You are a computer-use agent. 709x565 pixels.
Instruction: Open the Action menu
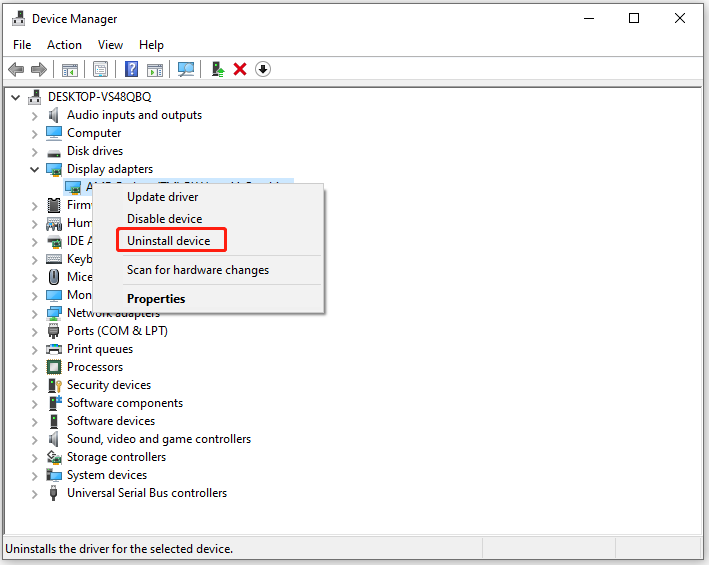point(64,45)
